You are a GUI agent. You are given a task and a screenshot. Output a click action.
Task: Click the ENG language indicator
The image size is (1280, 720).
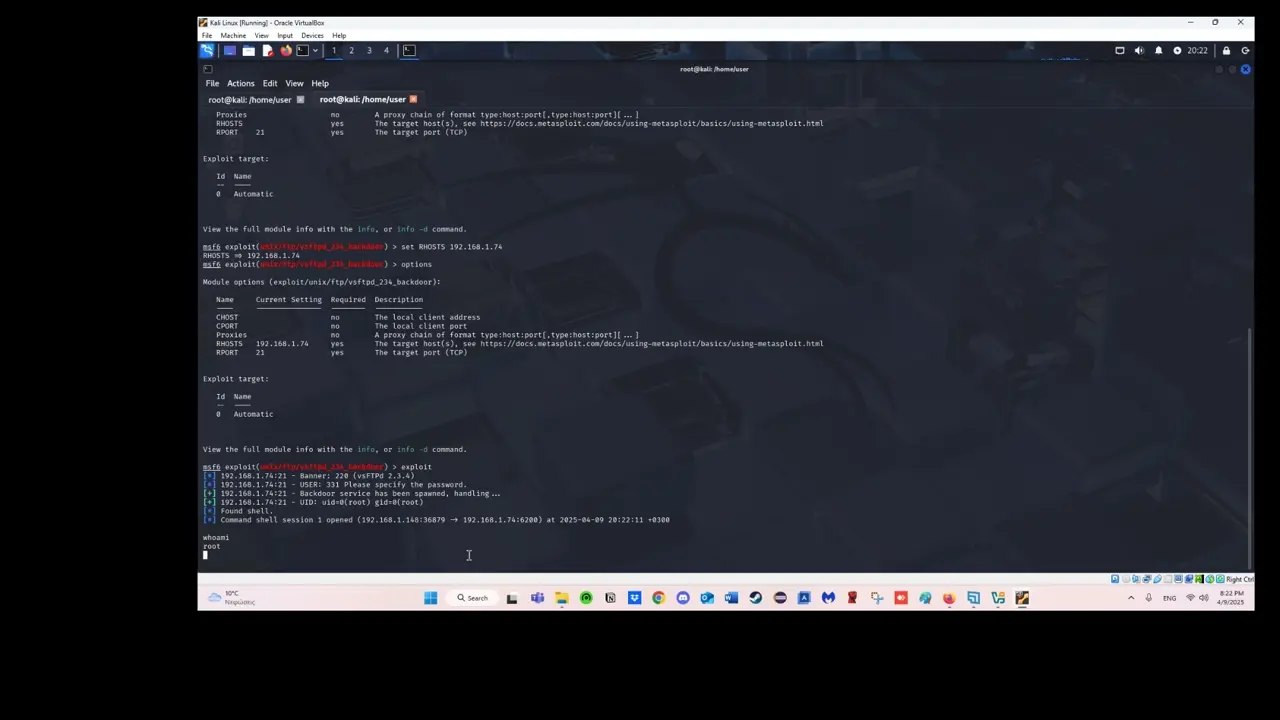tap(1169, 598)
